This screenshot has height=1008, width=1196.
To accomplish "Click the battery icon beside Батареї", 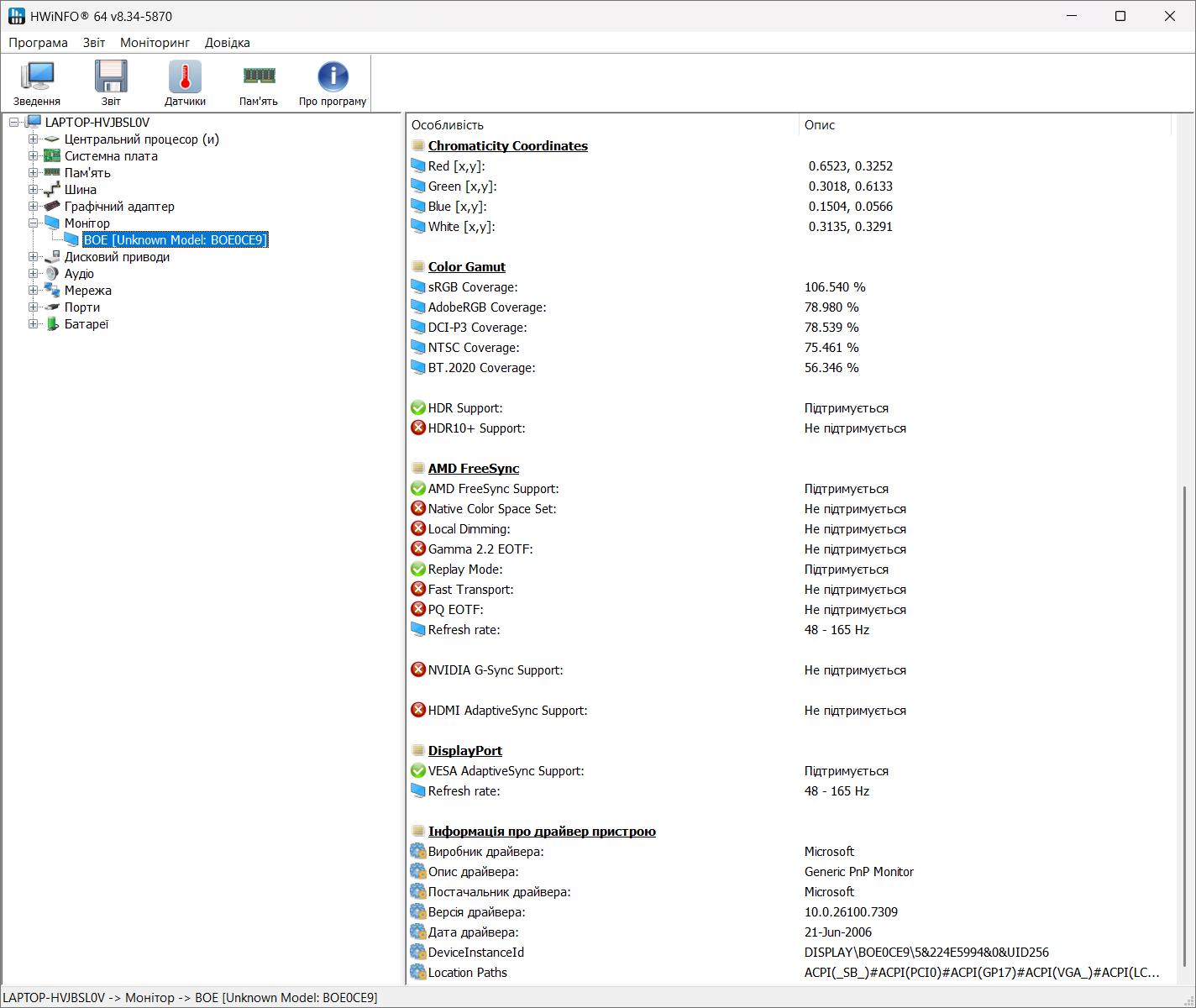I will tap(53, 324).
